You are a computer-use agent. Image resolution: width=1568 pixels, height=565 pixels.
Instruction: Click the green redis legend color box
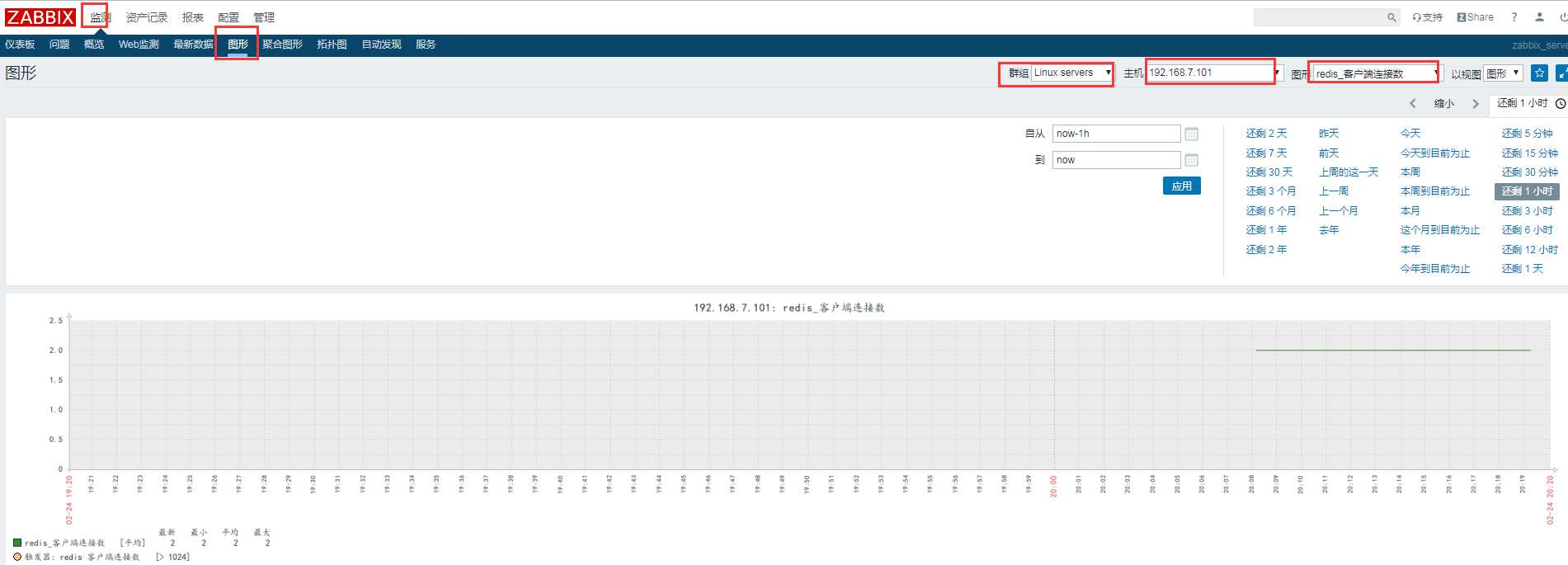pos(17,543)
